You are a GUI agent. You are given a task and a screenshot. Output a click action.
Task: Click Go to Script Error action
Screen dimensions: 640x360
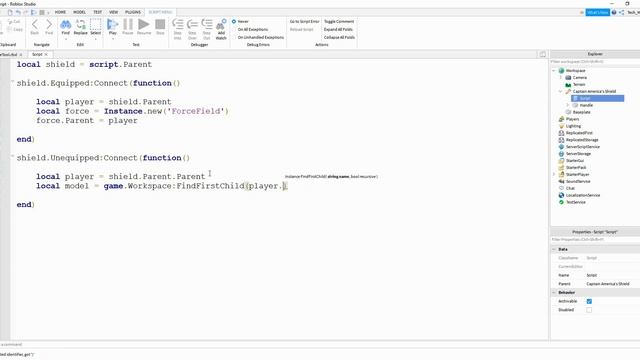tap(304, 21)
